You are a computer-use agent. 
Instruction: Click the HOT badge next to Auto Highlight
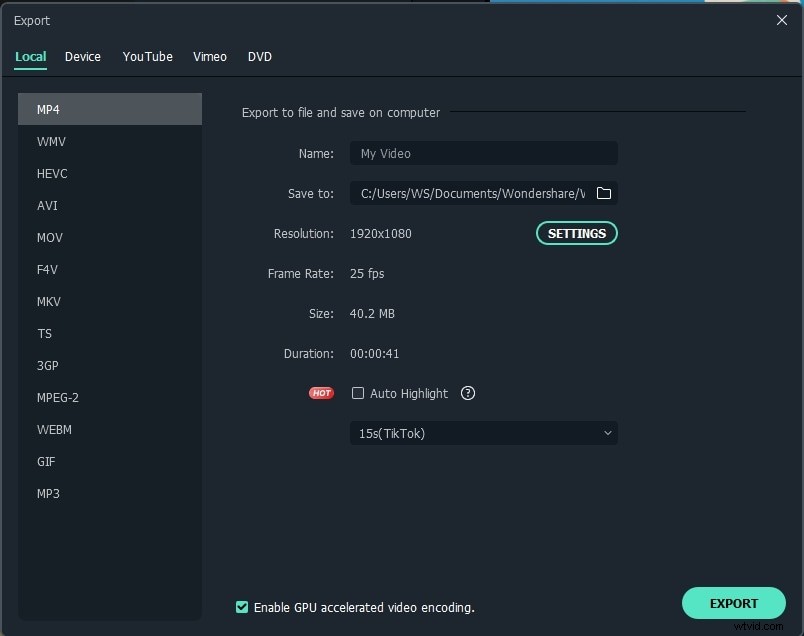tap(321, 393)
